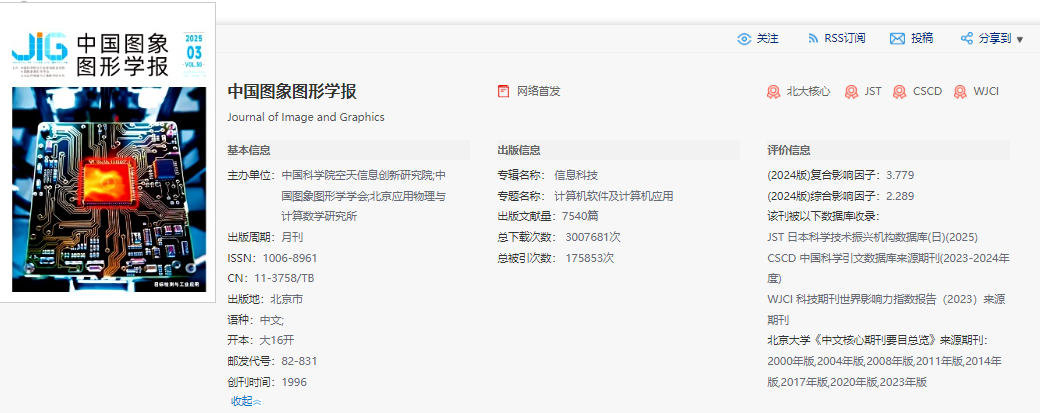This screenshot has height=413, width=1040.
Task: Click 总下载次数 value 3007681次
Action: click(x=593, y=237)
